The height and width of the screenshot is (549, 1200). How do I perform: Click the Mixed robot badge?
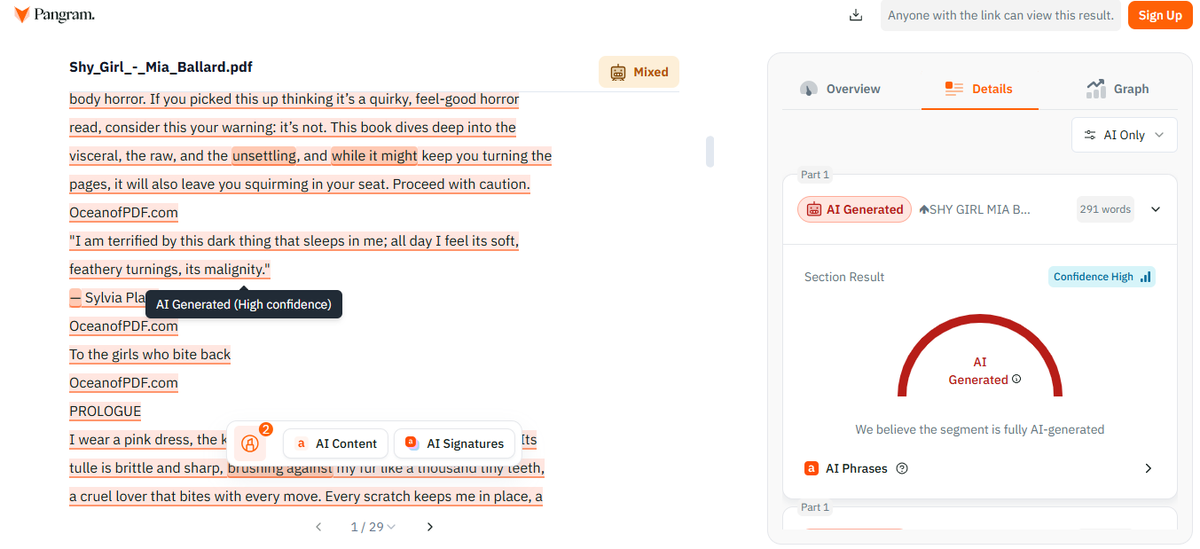[639, 72]
